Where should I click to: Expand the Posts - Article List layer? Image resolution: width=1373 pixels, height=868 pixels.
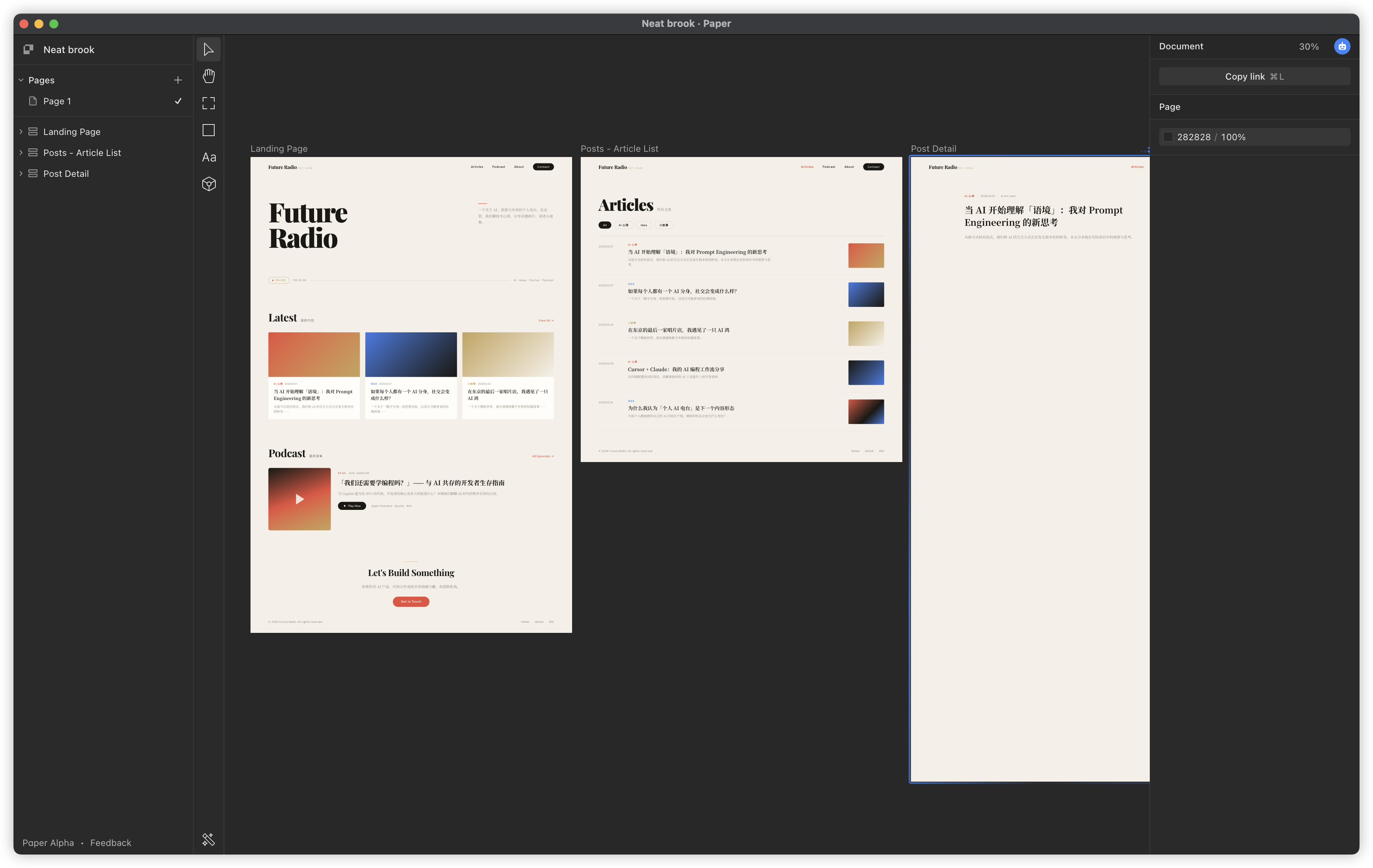[x=21, y=153]
